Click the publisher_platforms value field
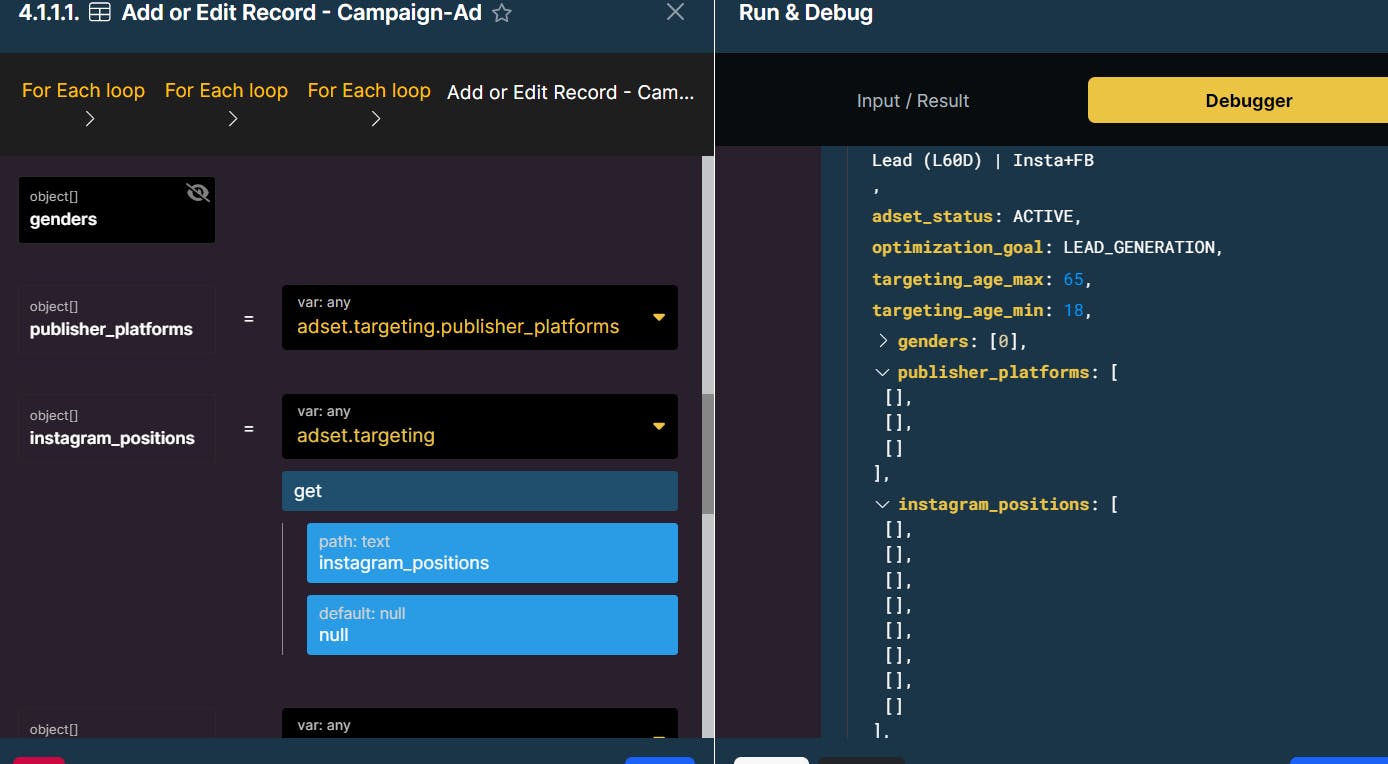1388x764 pixels. click(x=480, y=317)
